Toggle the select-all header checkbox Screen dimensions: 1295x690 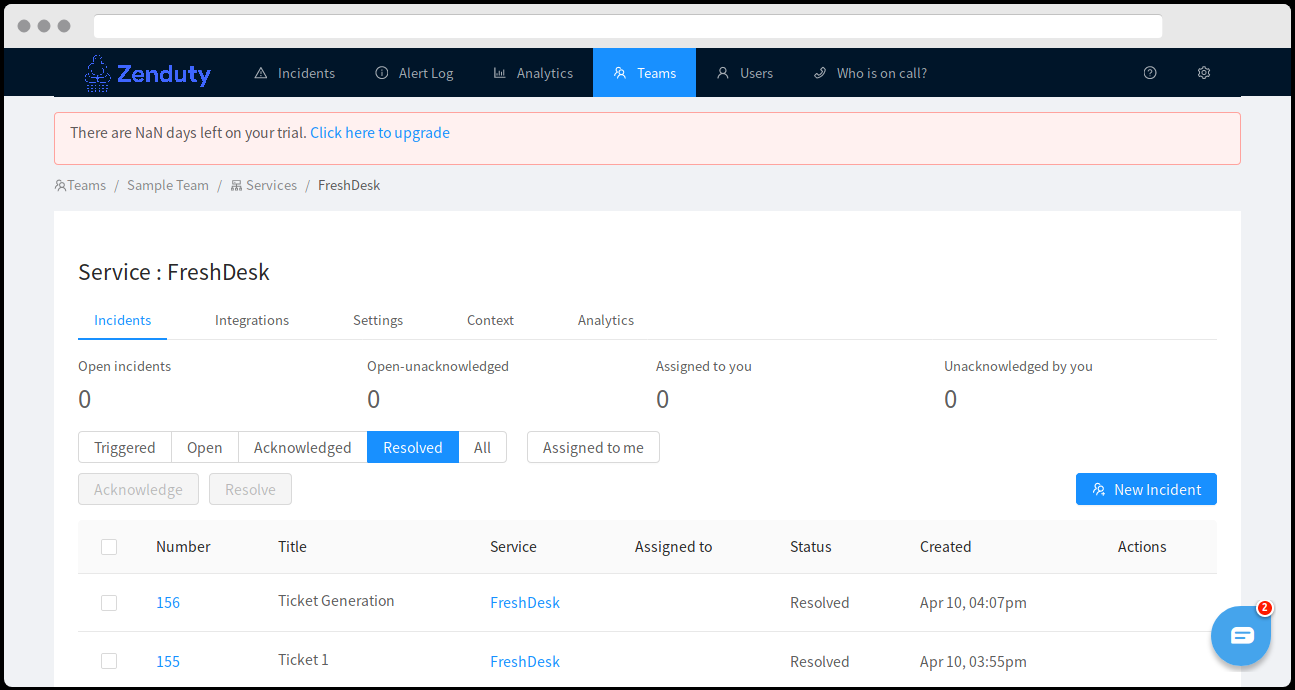click(x=109, y=547)
